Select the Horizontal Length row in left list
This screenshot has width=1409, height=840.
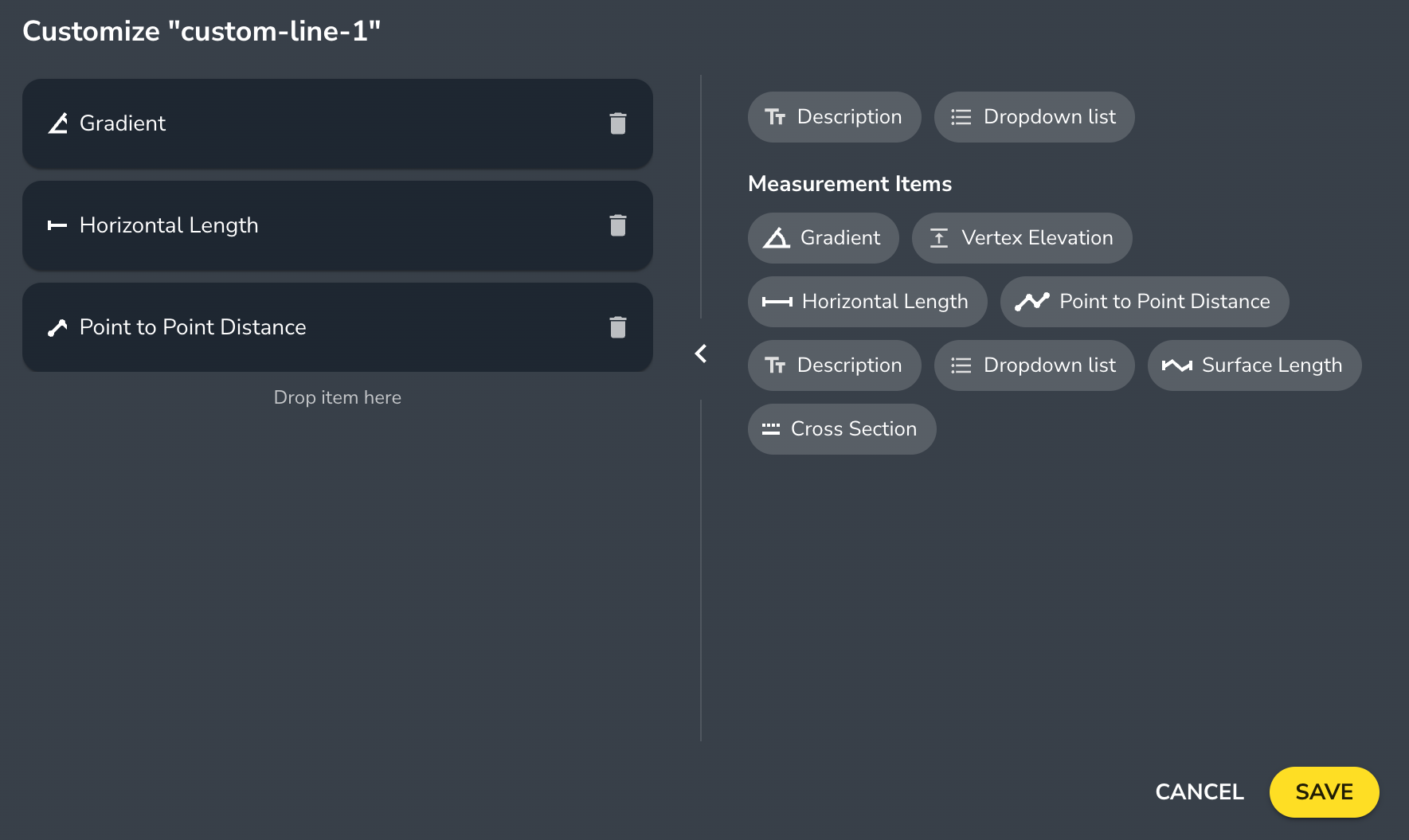click(338, 225)
